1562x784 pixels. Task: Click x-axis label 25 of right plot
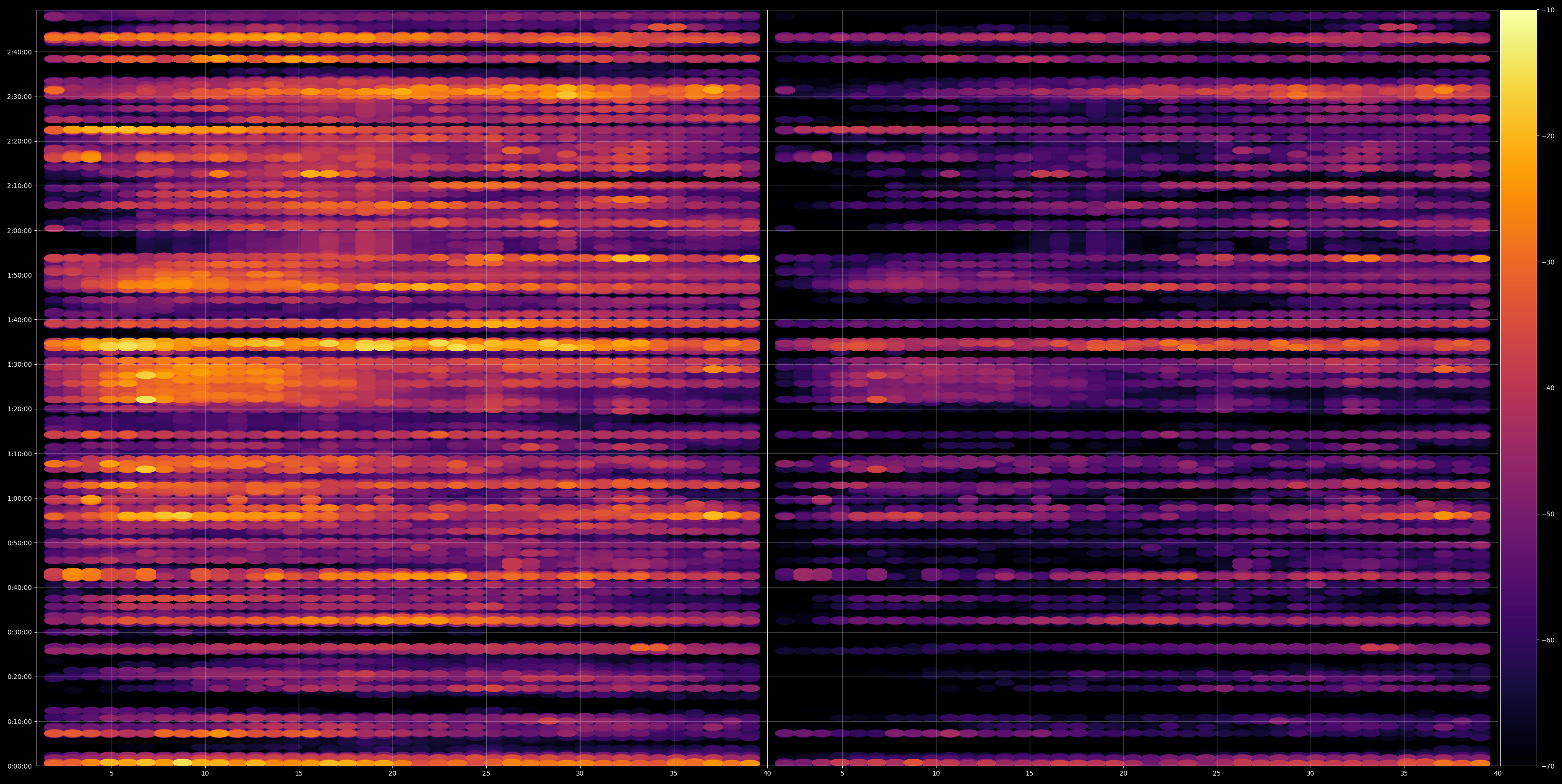point(1217,774)
